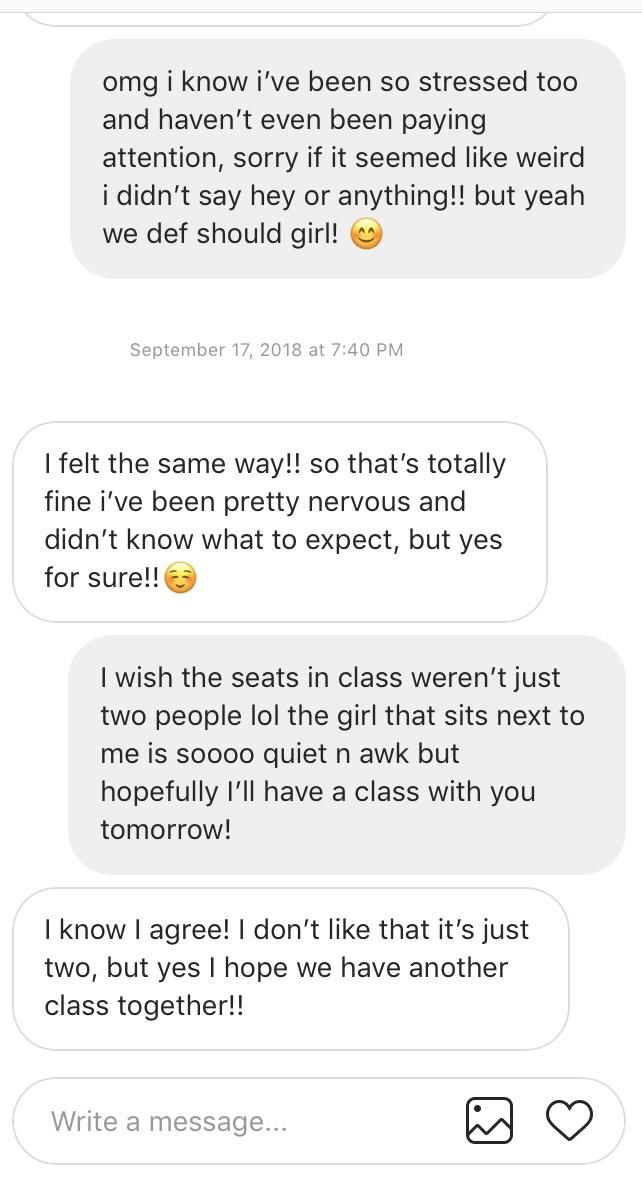The width and height of the screenshot is (642, 1181).
Task: Click 'class together!!' text in last message
Action: coord(144,1006)
